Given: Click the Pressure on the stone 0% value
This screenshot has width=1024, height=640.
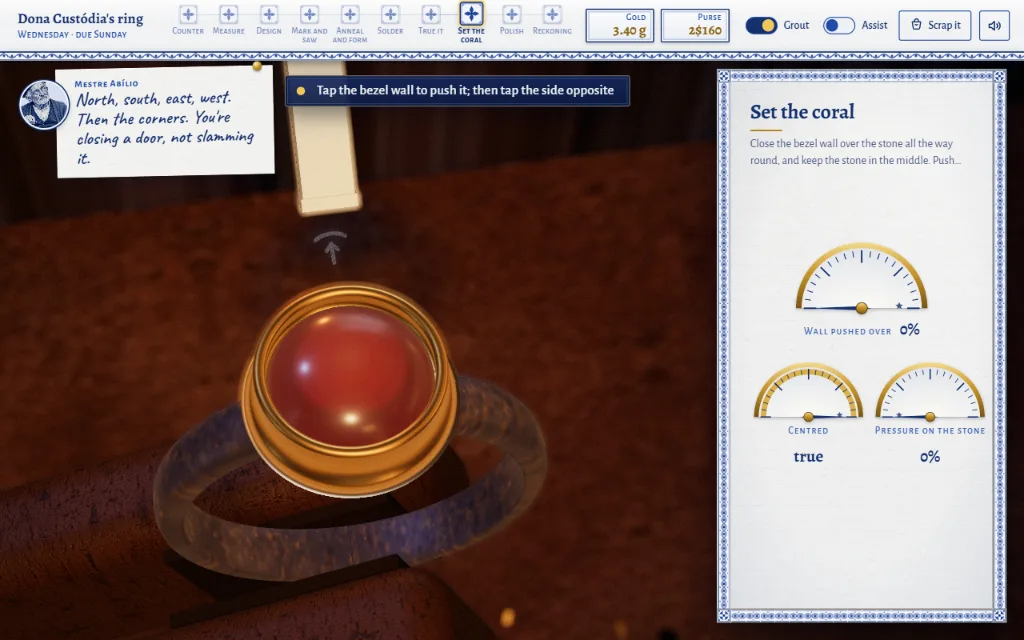Looking at the screenshot, I should click(x=930, y=456).
